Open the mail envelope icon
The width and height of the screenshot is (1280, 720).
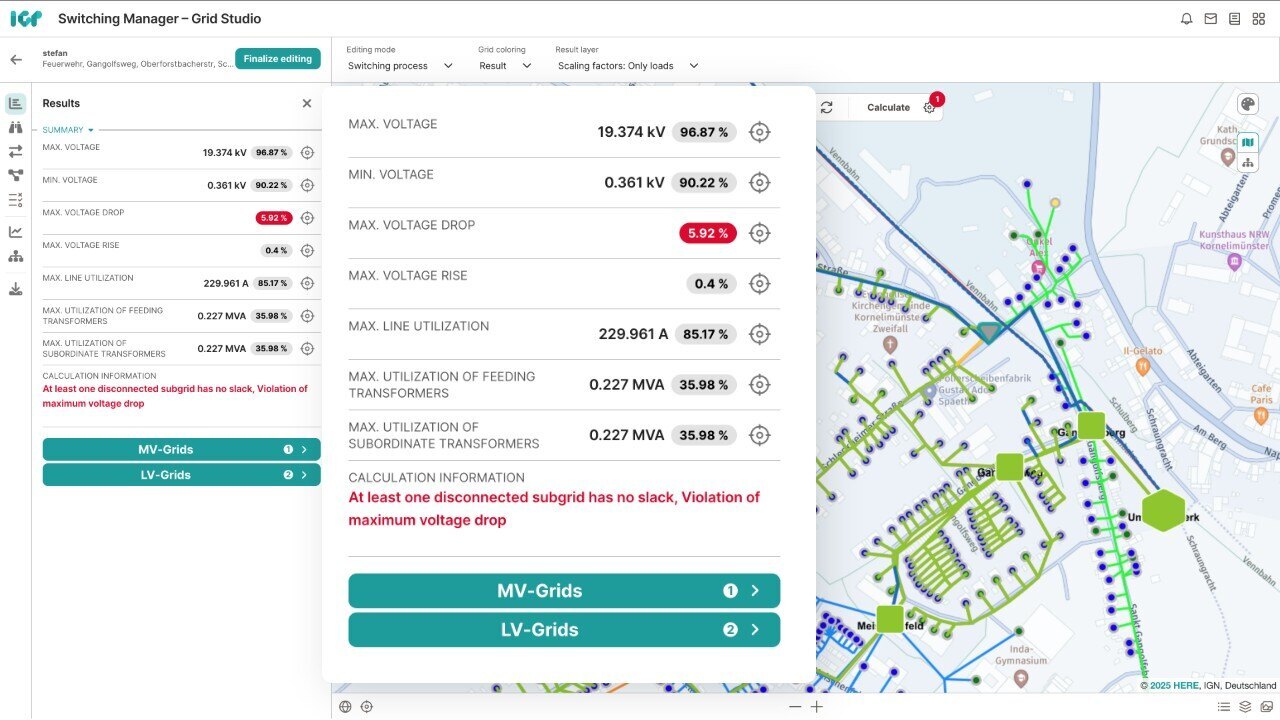pyautogui.click(x=1210, y=19)
